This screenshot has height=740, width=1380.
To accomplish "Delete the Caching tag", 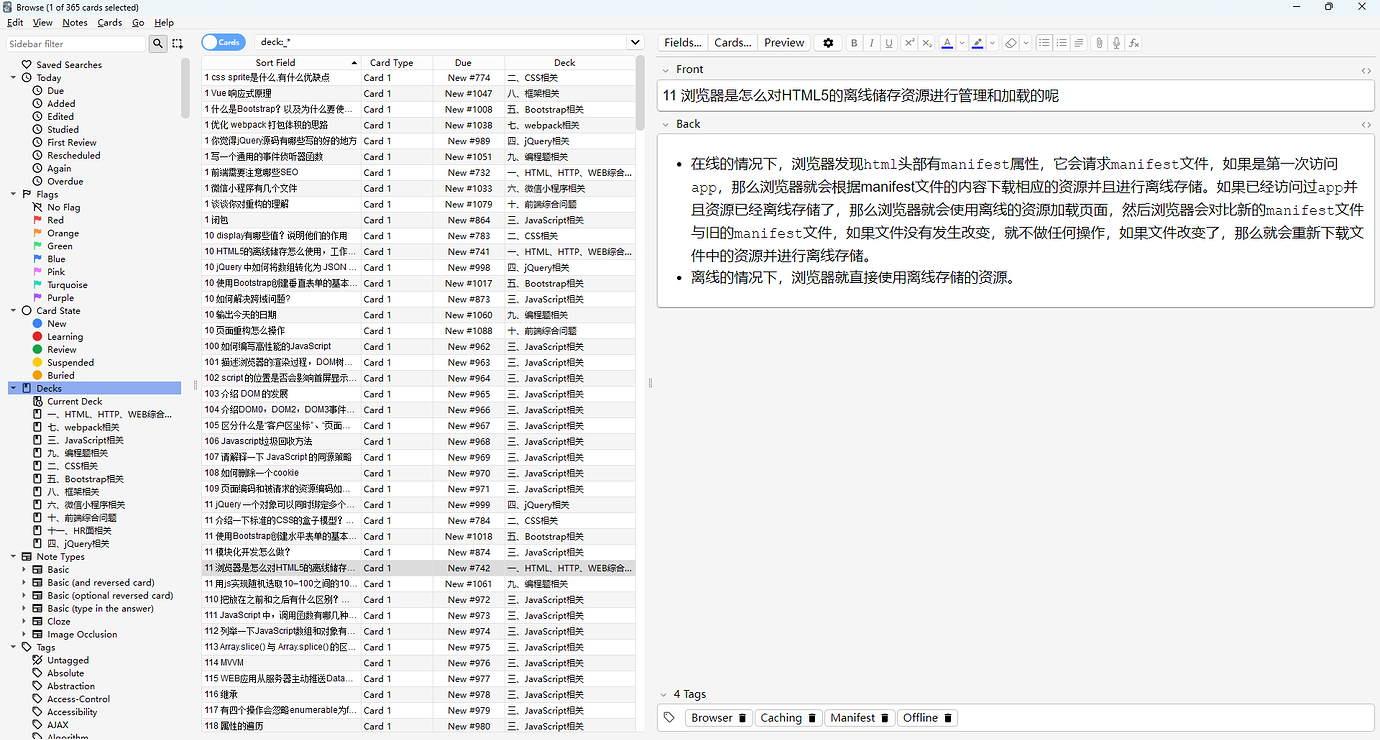I will pyautogui.click(x=813, y=718).
